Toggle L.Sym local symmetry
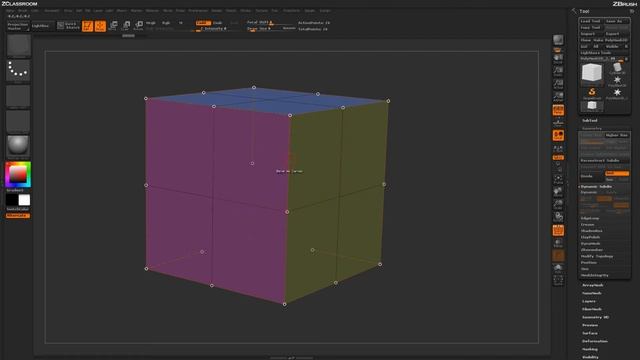Viewport: 640px width, 360px height. coord(558,149)
